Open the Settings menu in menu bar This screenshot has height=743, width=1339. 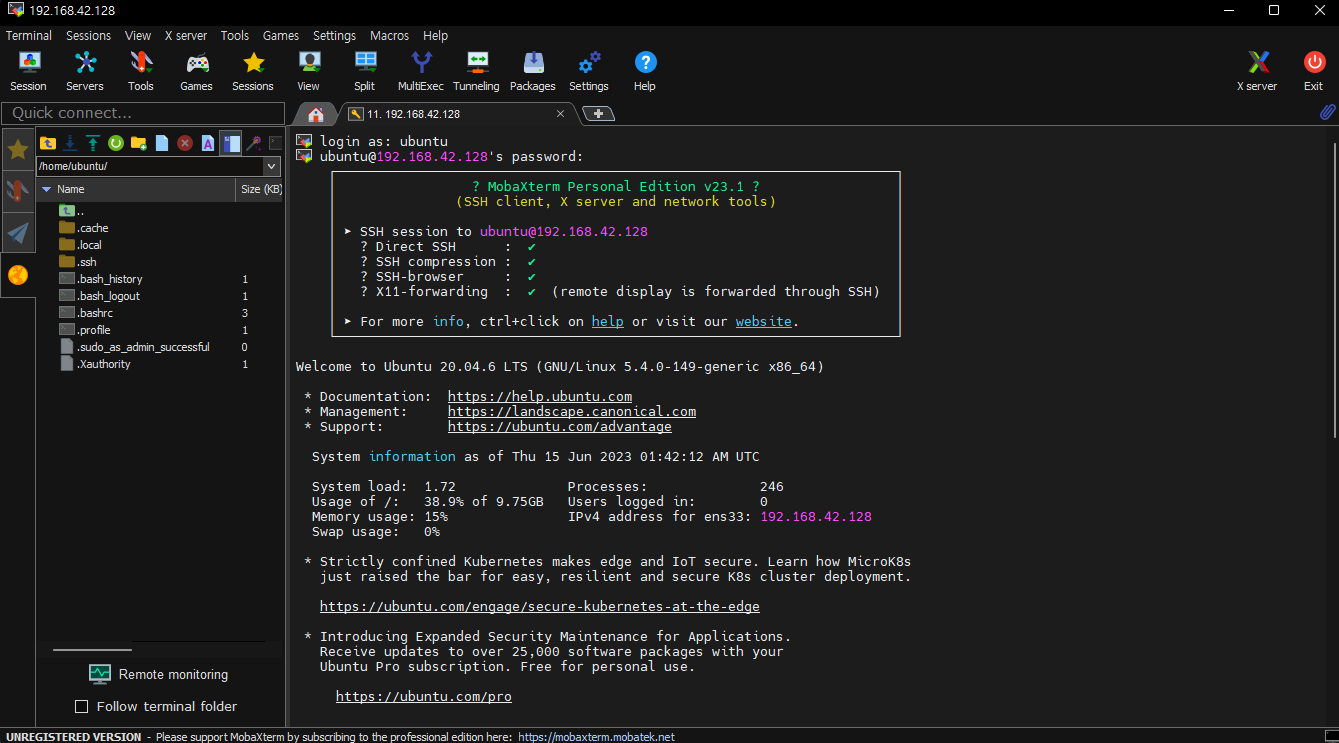tap(334, 35)
